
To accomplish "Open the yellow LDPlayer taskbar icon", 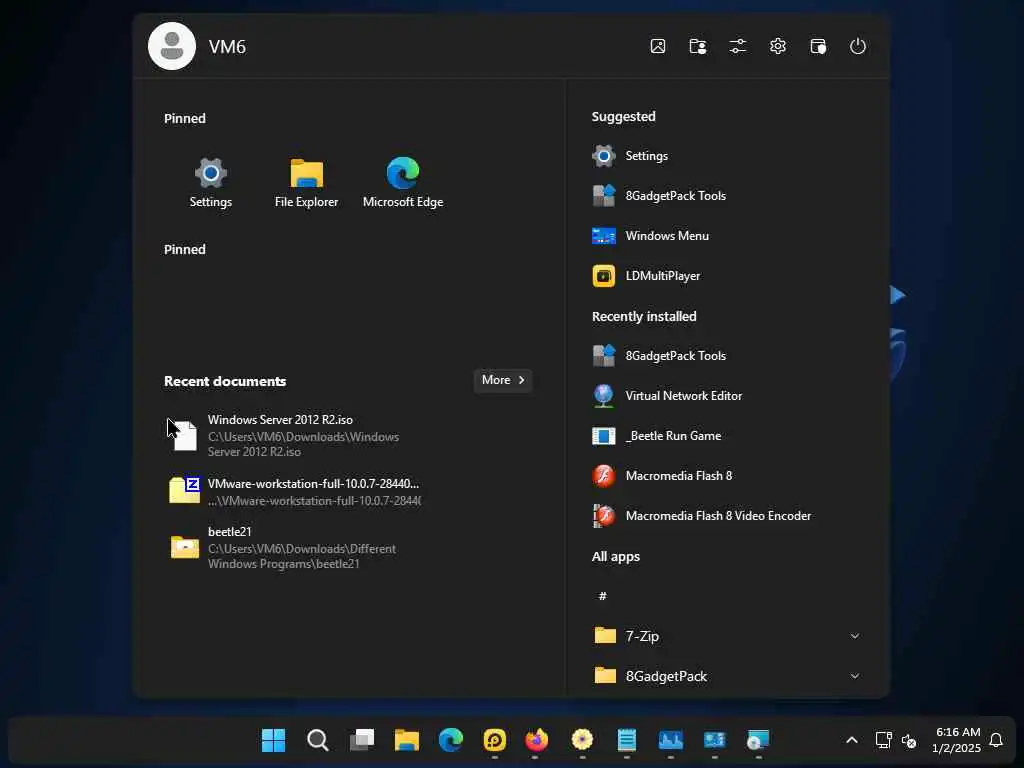I will click(x=495, y=740).
